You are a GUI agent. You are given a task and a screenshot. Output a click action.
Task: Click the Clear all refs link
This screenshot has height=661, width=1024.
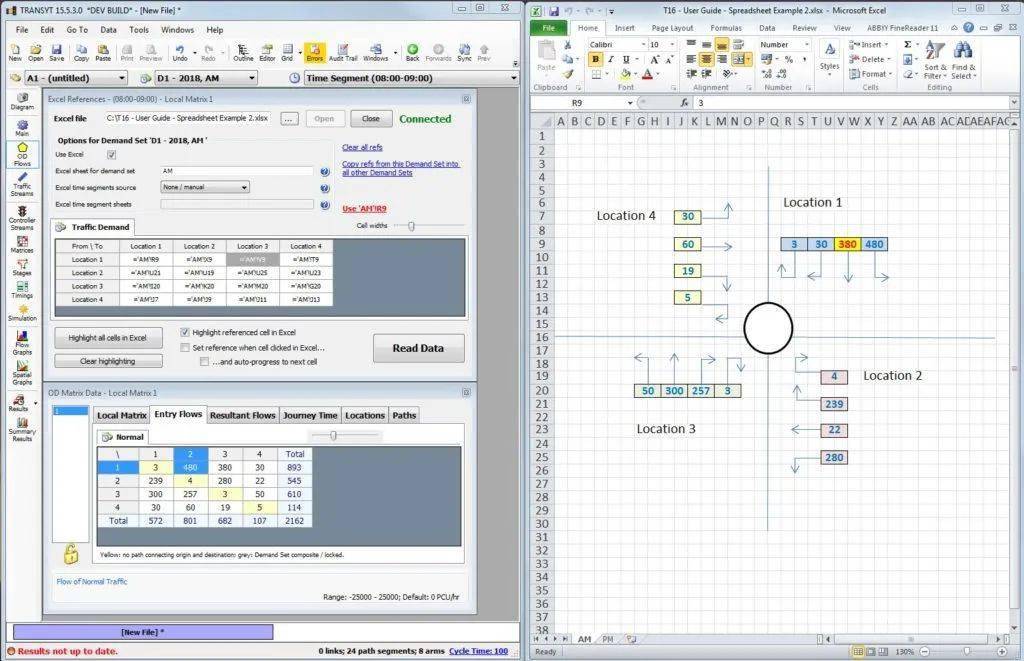pos(362,147)
